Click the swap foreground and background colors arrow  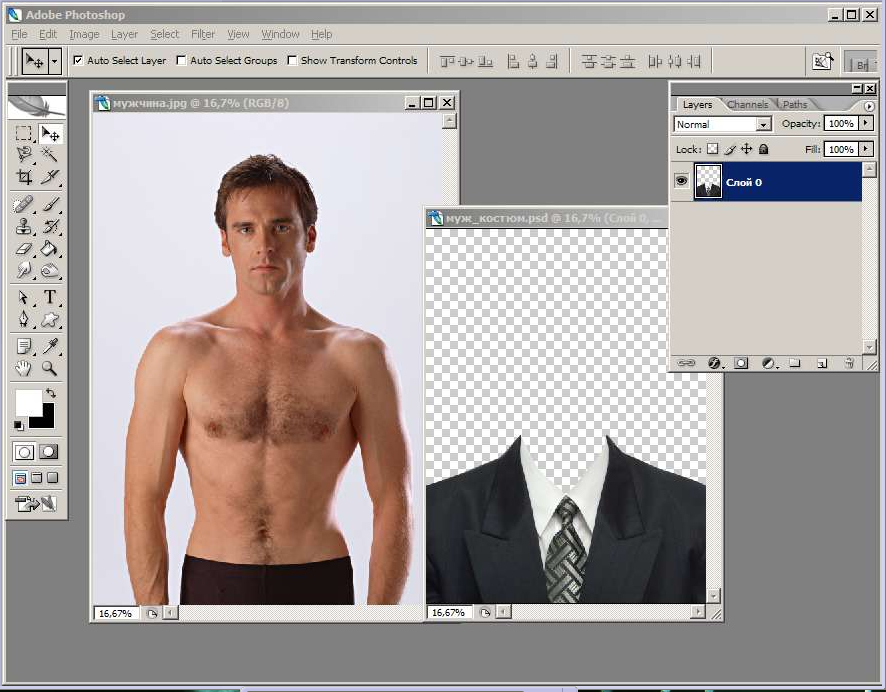point(51,393)
